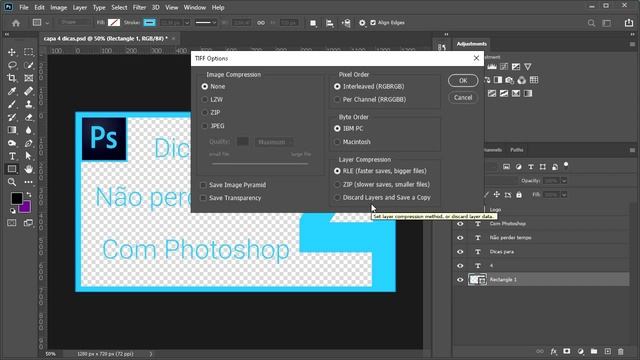
Task: Select the Brush tool
Action: pyautogui.click(x=12, y=104)
